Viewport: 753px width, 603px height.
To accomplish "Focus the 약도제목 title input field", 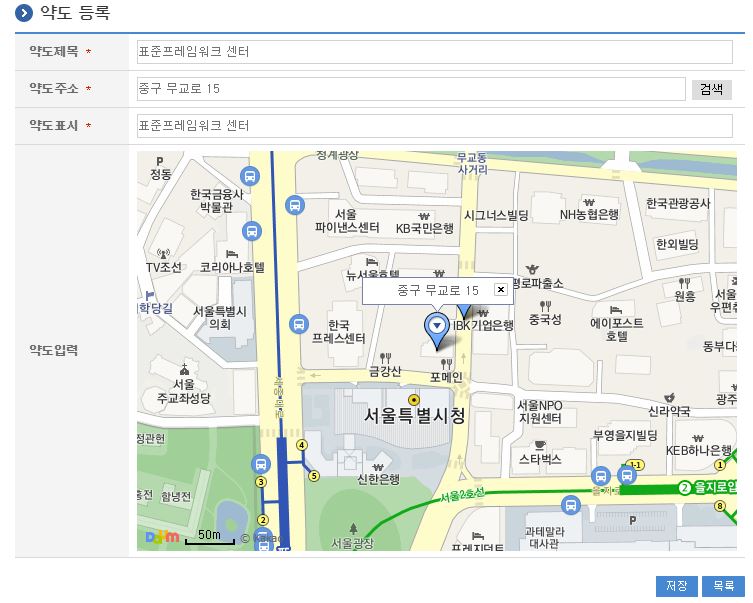I will pyautogui.click(x=434, y=51).
